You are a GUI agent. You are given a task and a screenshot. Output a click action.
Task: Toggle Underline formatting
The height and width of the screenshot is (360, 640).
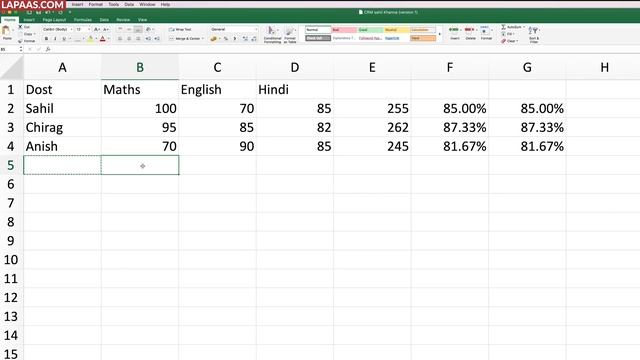point(64,39)
